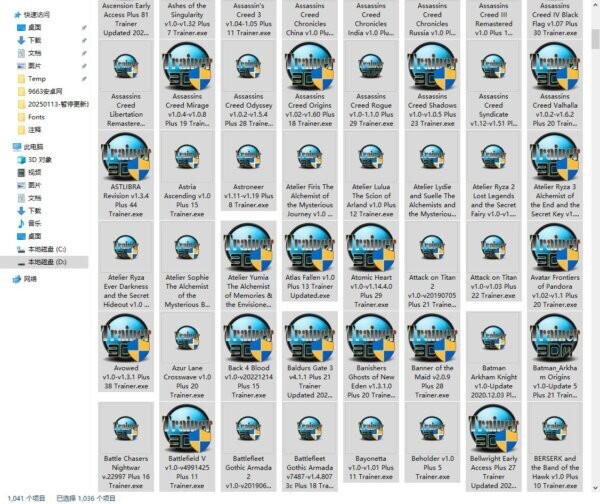Click the Assassin's Creed 3 trainer filename
This screenshot has width=600, height=504.
pyautogui.click(x=248, y=19)
